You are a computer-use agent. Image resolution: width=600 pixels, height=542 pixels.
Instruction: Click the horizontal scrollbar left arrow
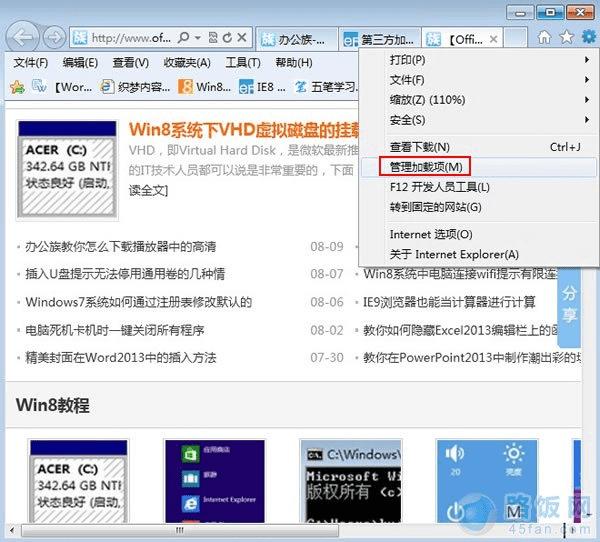11,531
